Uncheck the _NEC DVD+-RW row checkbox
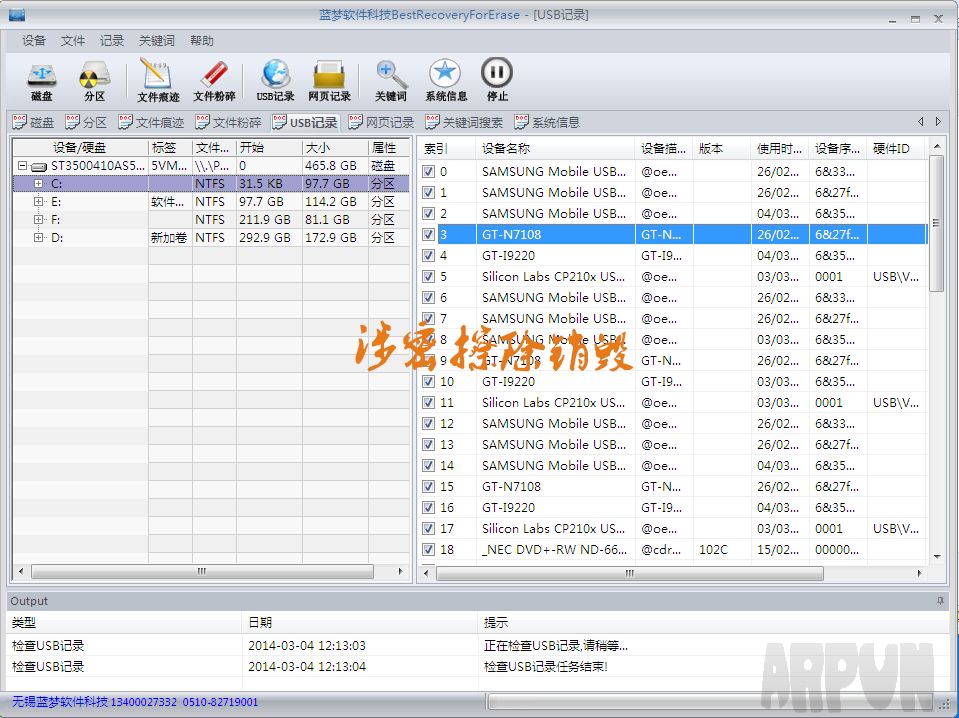 (x=429, y=549)
